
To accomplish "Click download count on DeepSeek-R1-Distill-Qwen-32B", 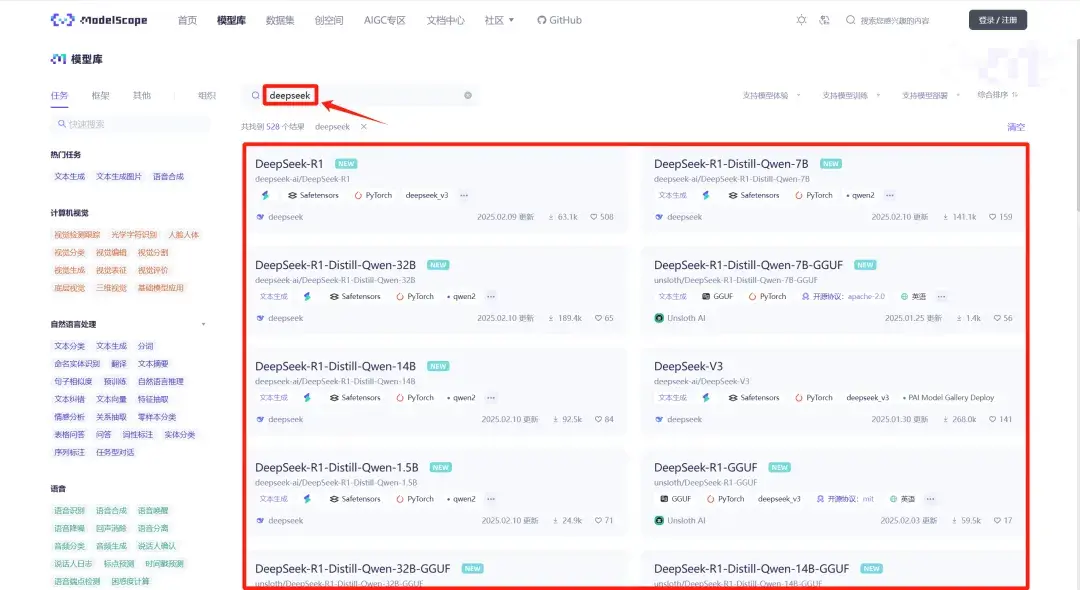I will [x=565, y=318].
